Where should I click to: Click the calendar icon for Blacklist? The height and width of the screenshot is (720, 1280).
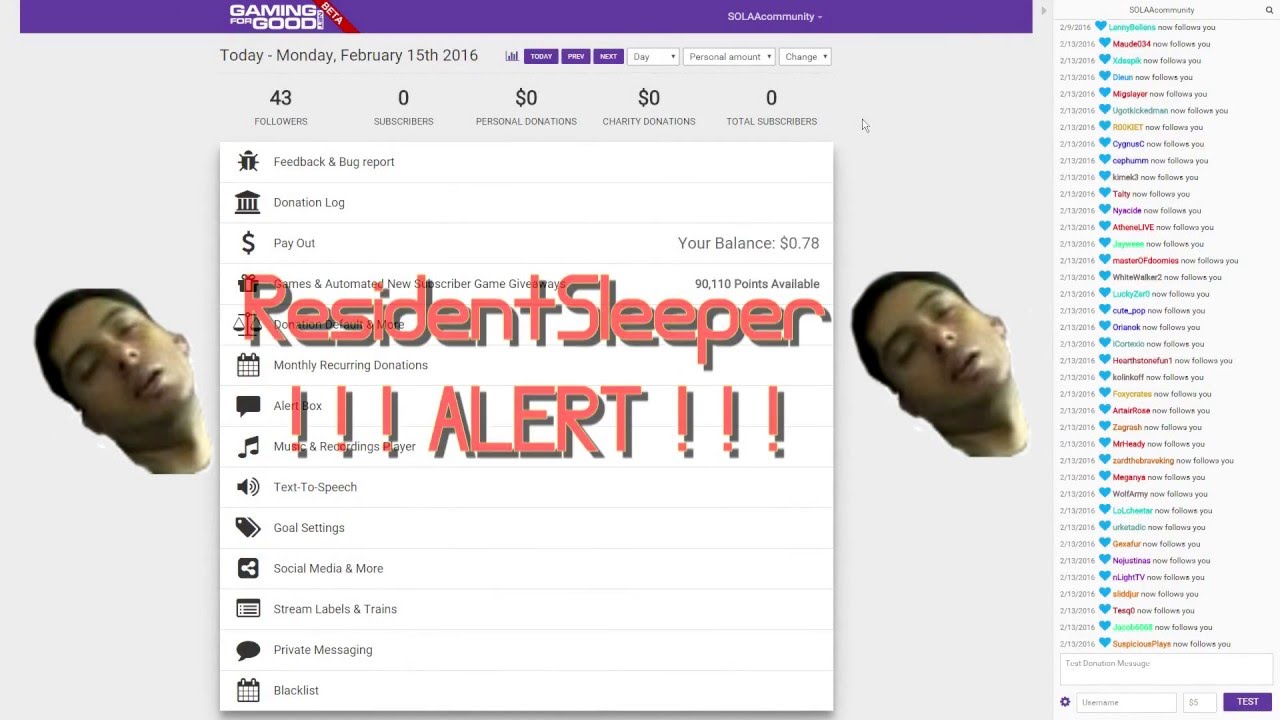248,690
